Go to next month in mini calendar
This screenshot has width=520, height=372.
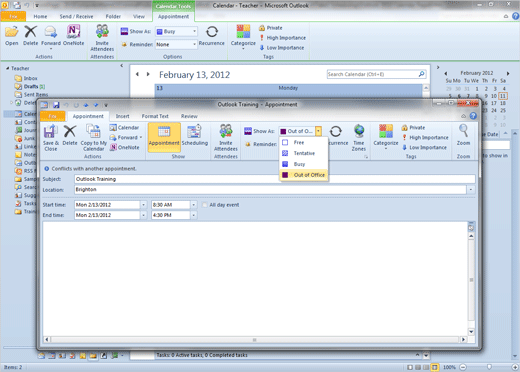508,73
